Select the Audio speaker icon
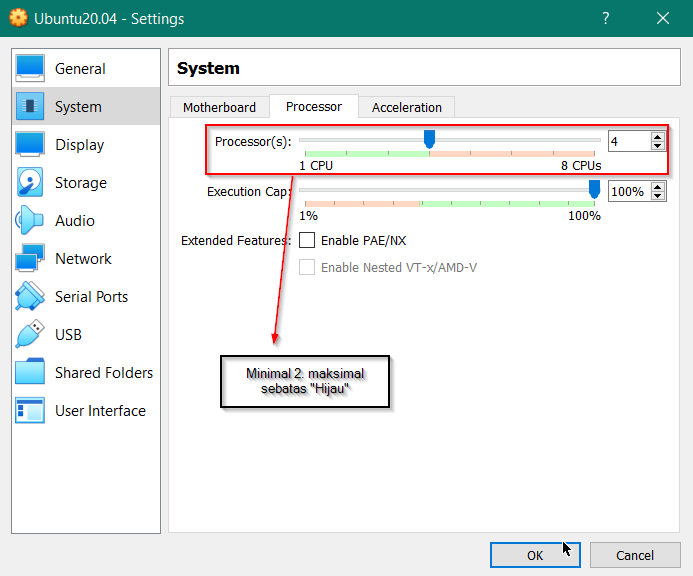693x576 pixels. [30, 221]
